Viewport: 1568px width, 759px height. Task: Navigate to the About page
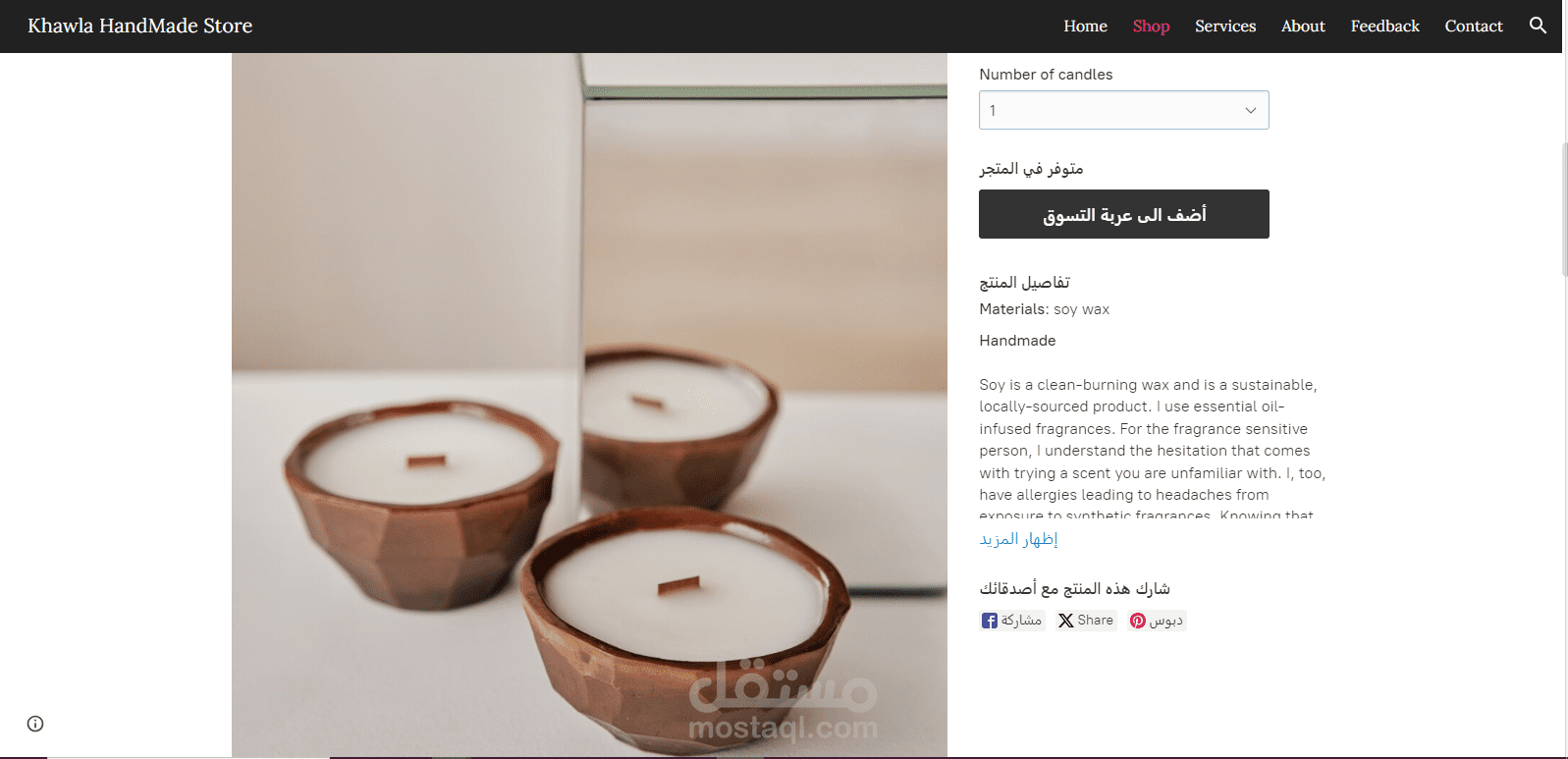[x=1303, y=27]
